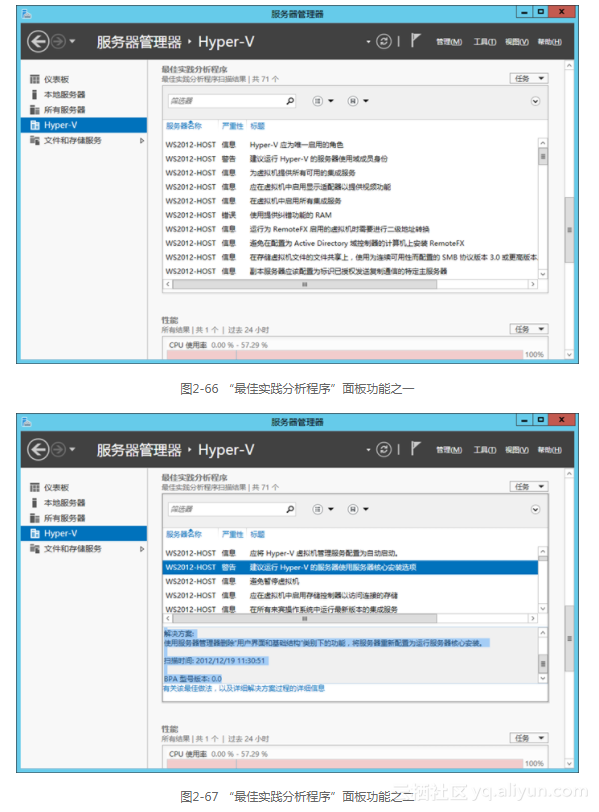The width and height of the screenshot is (599, 812).
Task: Refresh Server Manager in figure 2-66 window
Action: click(x=384, y=41)
